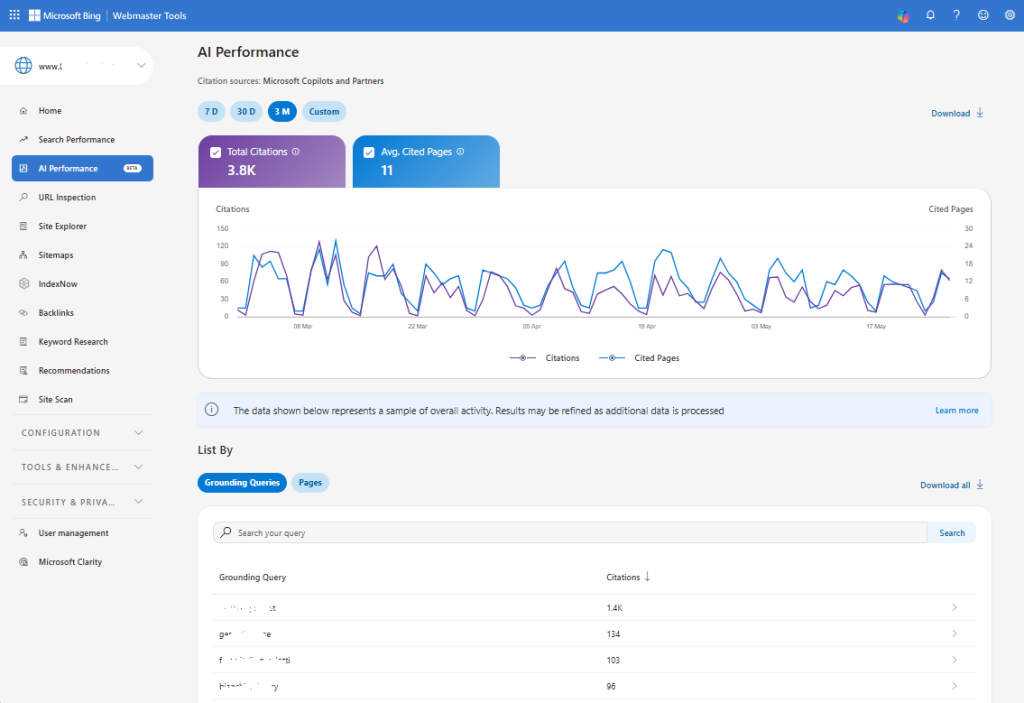Click the Home house icon
Screen dimensions: 1024x703
pyautogui.click(x=24, y=111)
